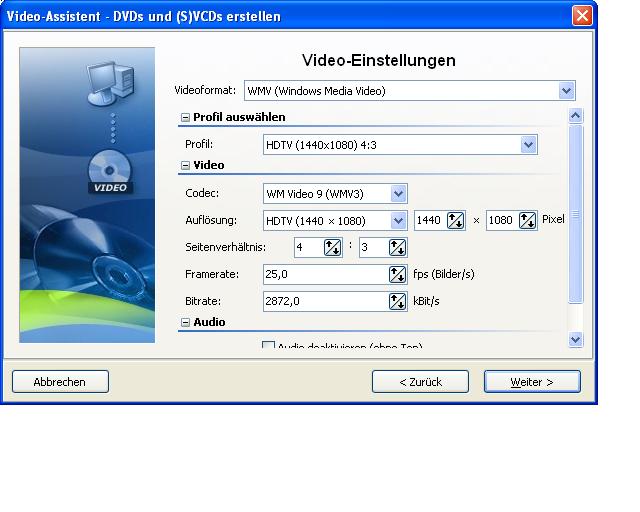Collapse the Audio section
This screenshot has height=512, width=640.
(185, 322)
